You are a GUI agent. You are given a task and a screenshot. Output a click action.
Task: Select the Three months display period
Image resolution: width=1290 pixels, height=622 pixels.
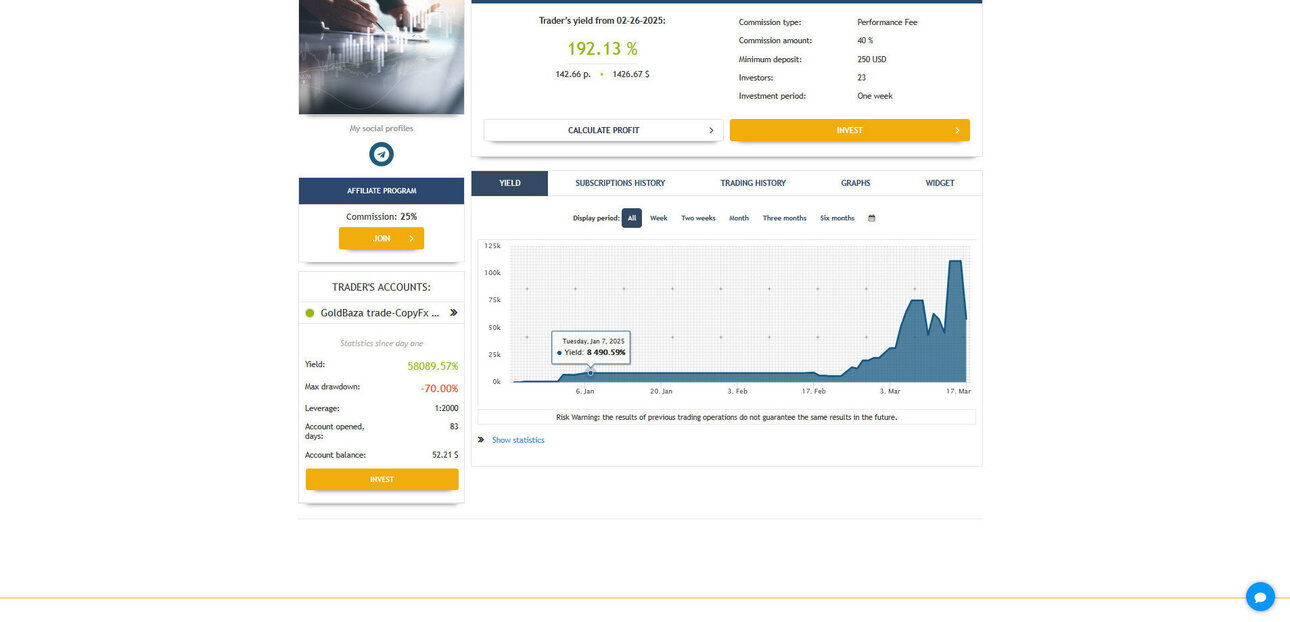tap(784, 218)
